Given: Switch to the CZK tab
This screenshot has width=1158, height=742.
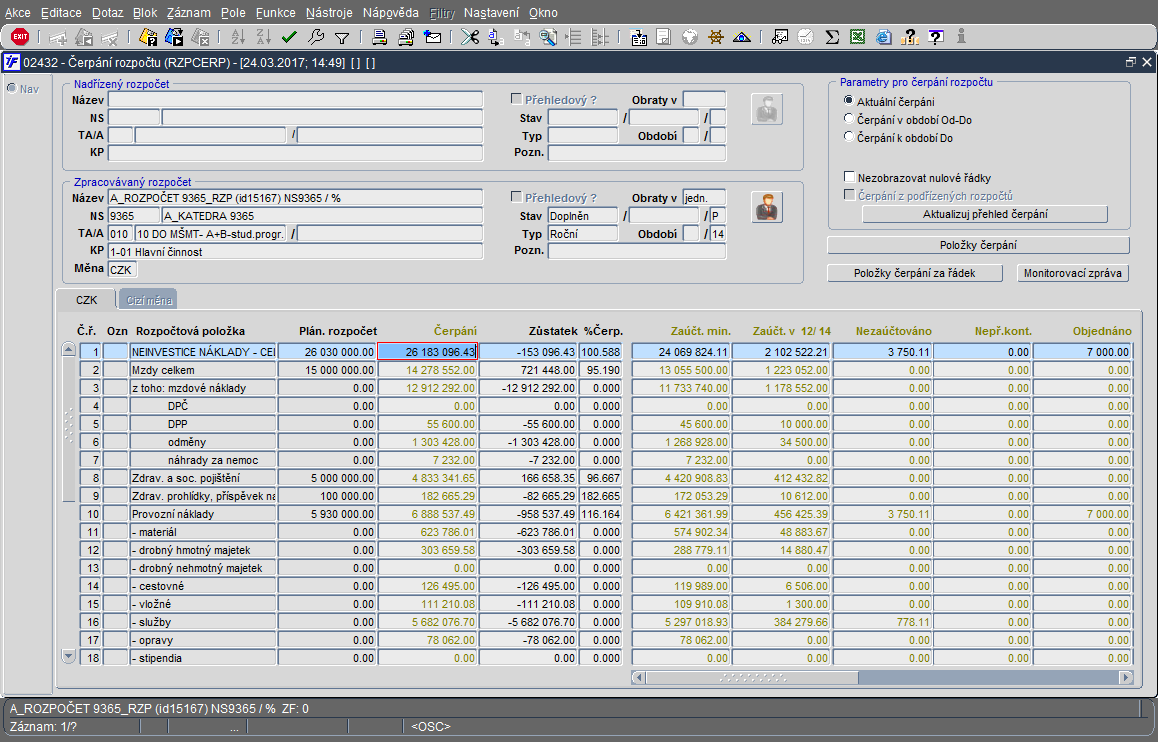Looking at the screenshot, I should [86, 300].
